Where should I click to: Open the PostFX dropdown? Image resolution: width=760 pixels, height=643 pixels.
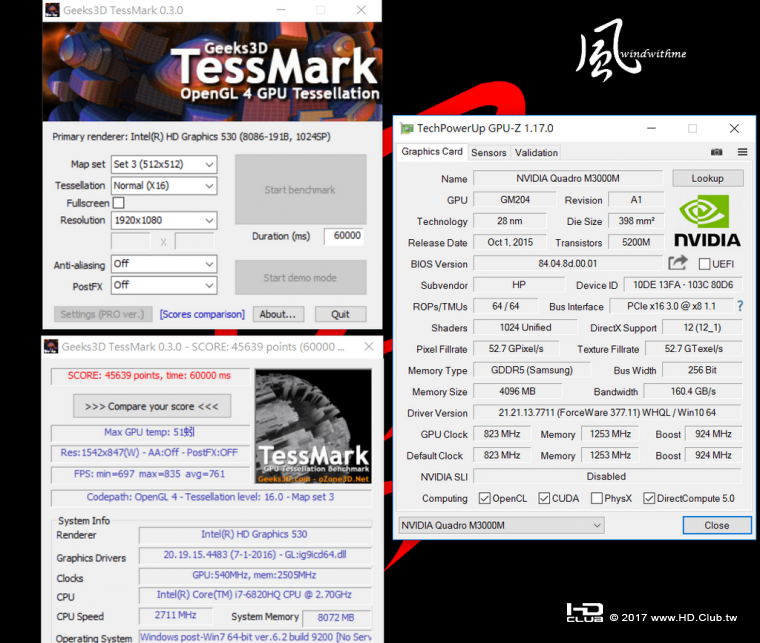click(x=164, y=285)
